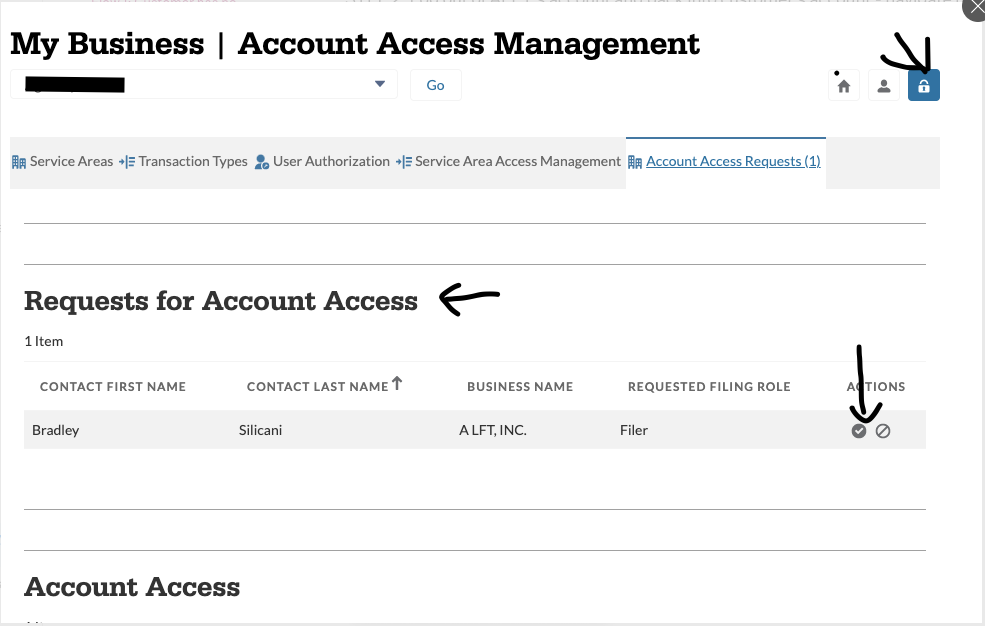This screenshot has height=626, width=985.
Task: Close the dialog with the X icon
Action: (x=976, y=9)
